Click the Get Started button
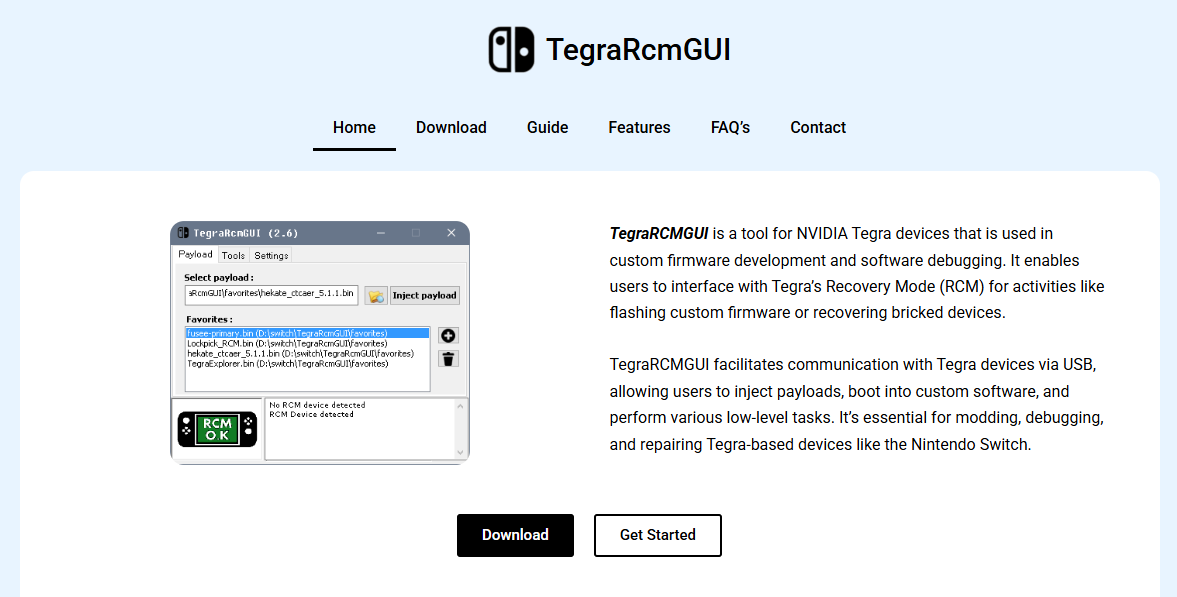Screen dimensions: 1177x597 coord(657,535)
